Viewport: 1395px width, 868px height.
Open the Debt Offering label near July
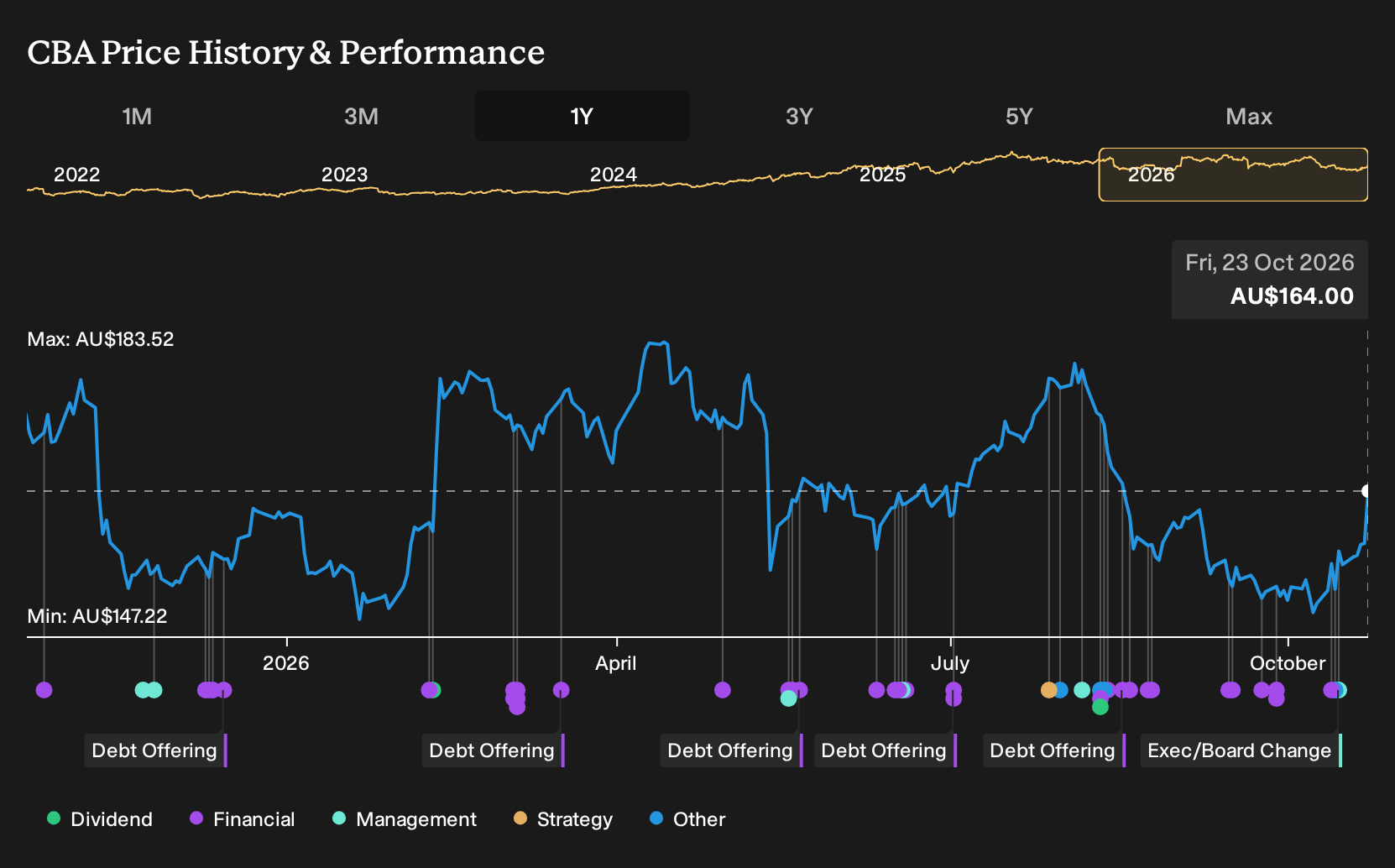[885, 750]
